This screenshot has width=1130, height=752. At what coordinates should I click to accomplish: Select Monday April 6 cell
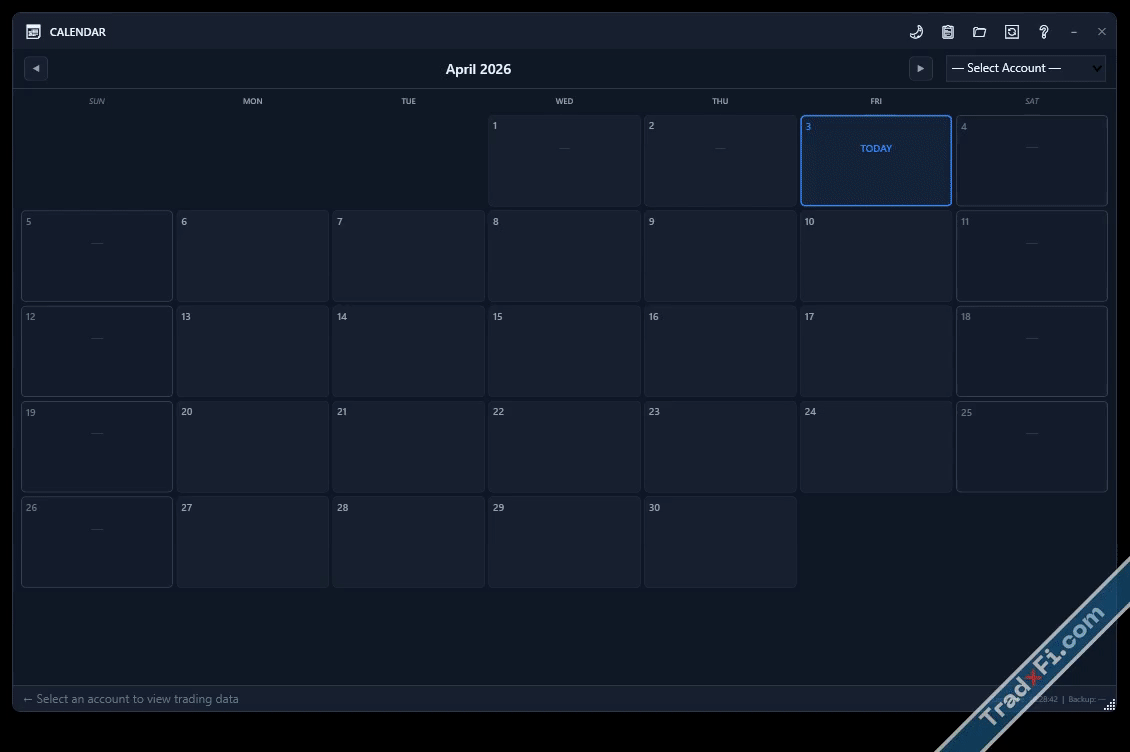[x=253, y=256]
